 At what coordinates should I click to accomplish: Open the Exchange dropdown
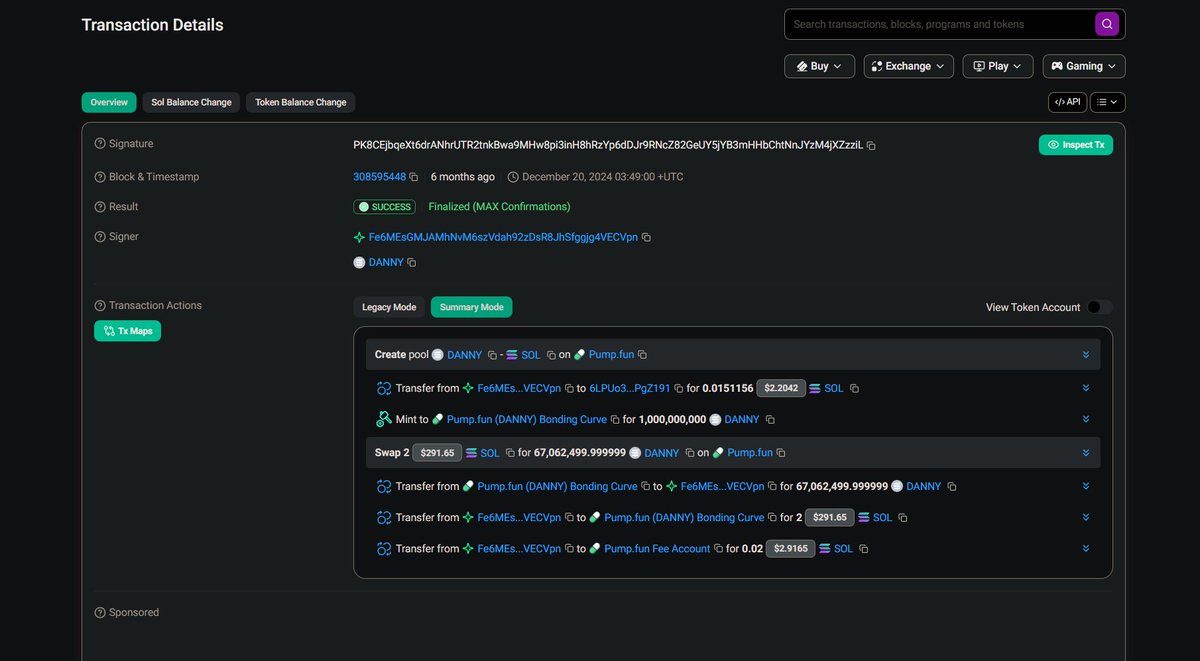click(x=908, y=66)
